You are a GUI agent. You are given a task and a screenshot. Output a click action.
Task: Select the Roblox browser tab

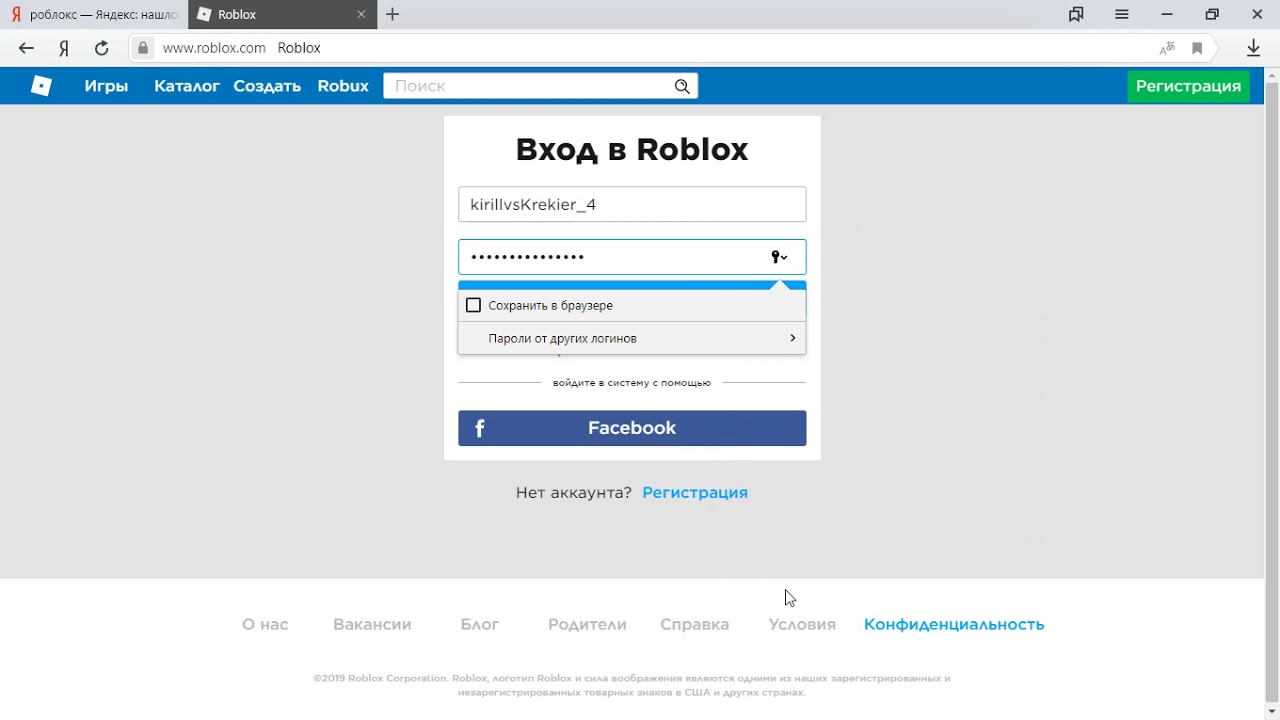pos(283,14)
